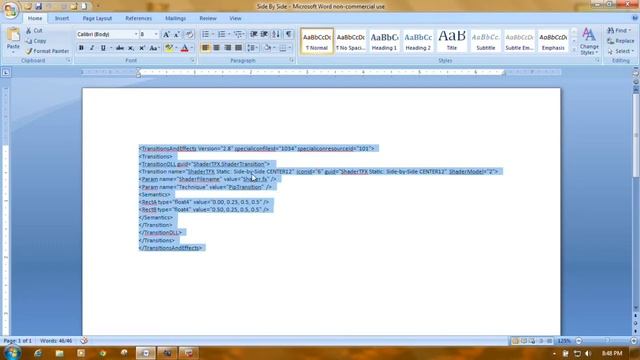640x360 pixels.
Task: Center the text
Action: coord(216,48)
